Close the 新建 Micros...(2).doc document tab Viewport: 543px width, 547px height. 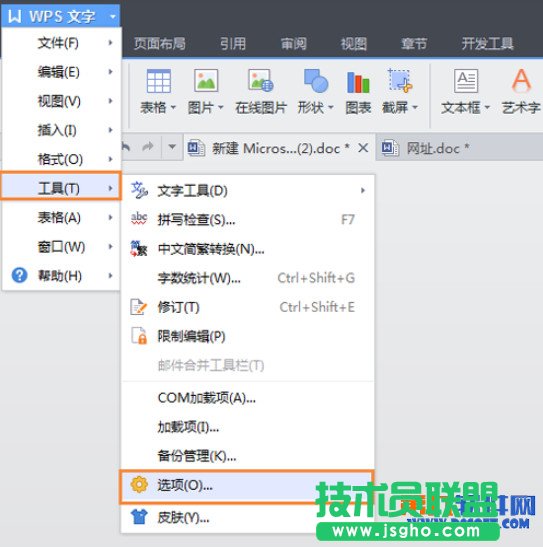point(363,148)
